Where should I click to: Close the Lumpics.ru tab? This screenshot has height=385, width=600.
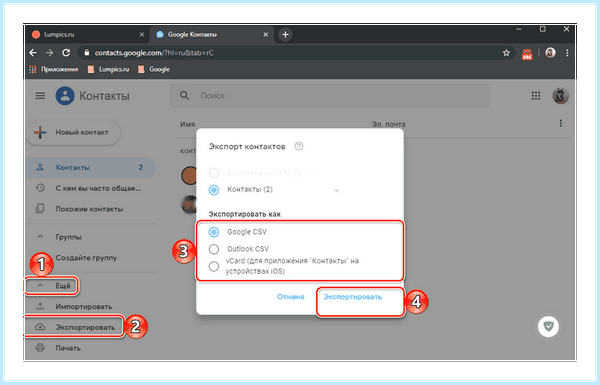tap(142, 34)
